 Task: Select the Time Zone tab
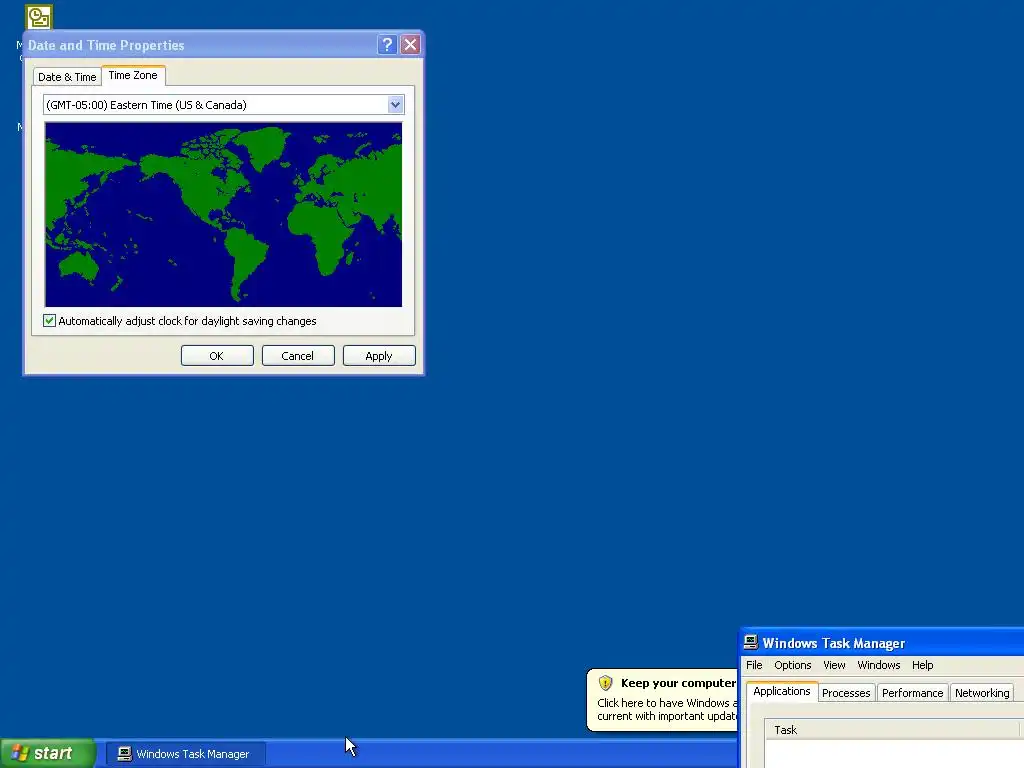point(133,75)
